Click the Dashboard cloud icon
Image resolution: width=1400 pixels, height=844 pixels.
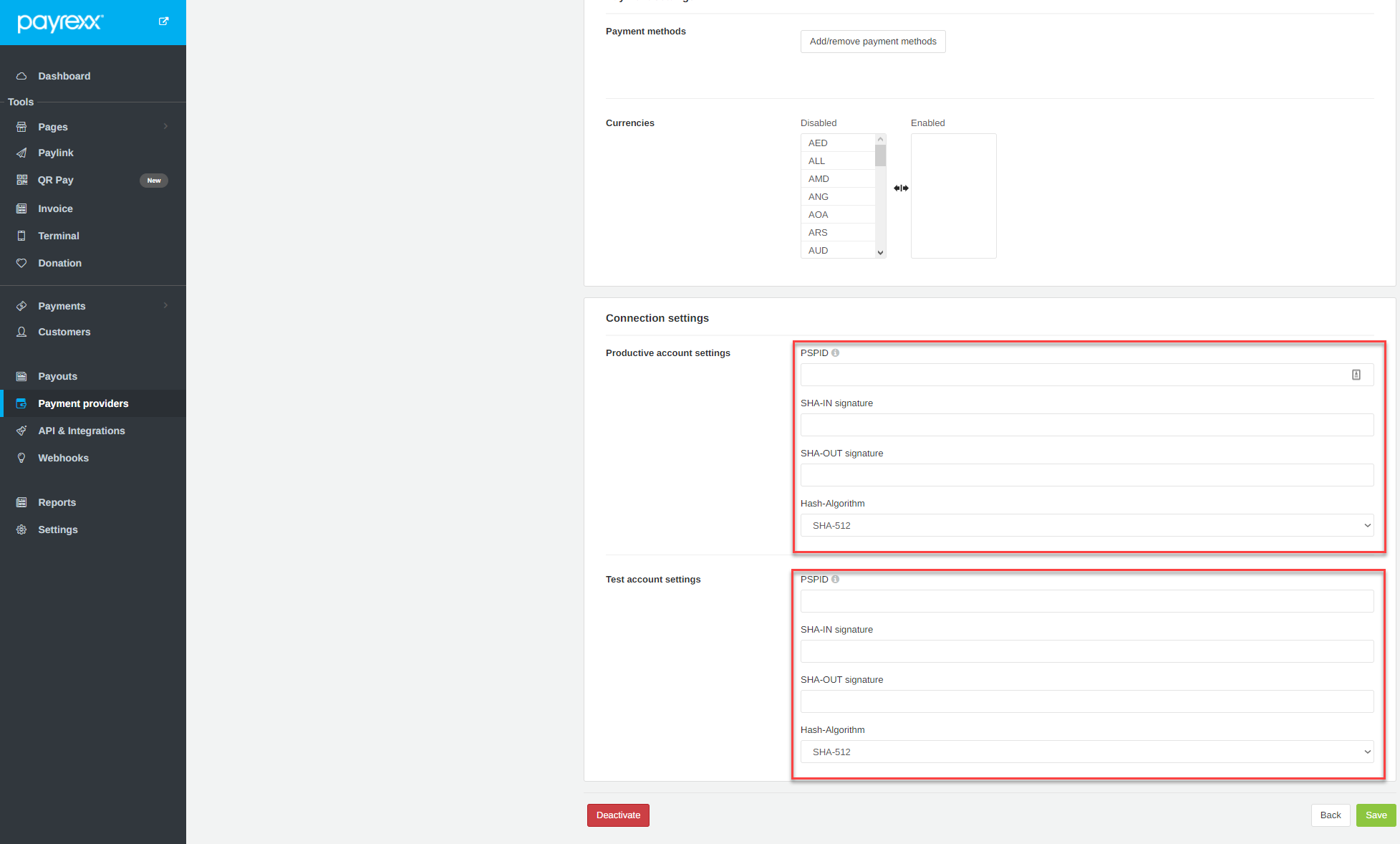[x=21, y=76]
